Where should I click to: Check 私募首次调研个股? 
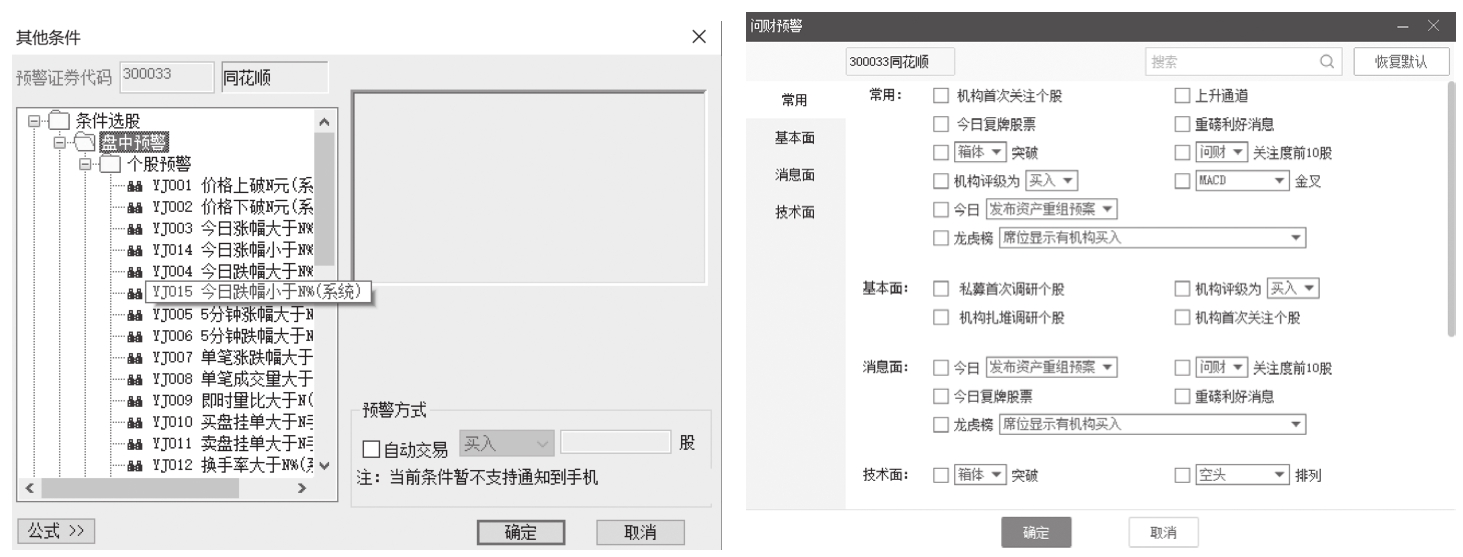pyautogui.click(x=940, y=289)
